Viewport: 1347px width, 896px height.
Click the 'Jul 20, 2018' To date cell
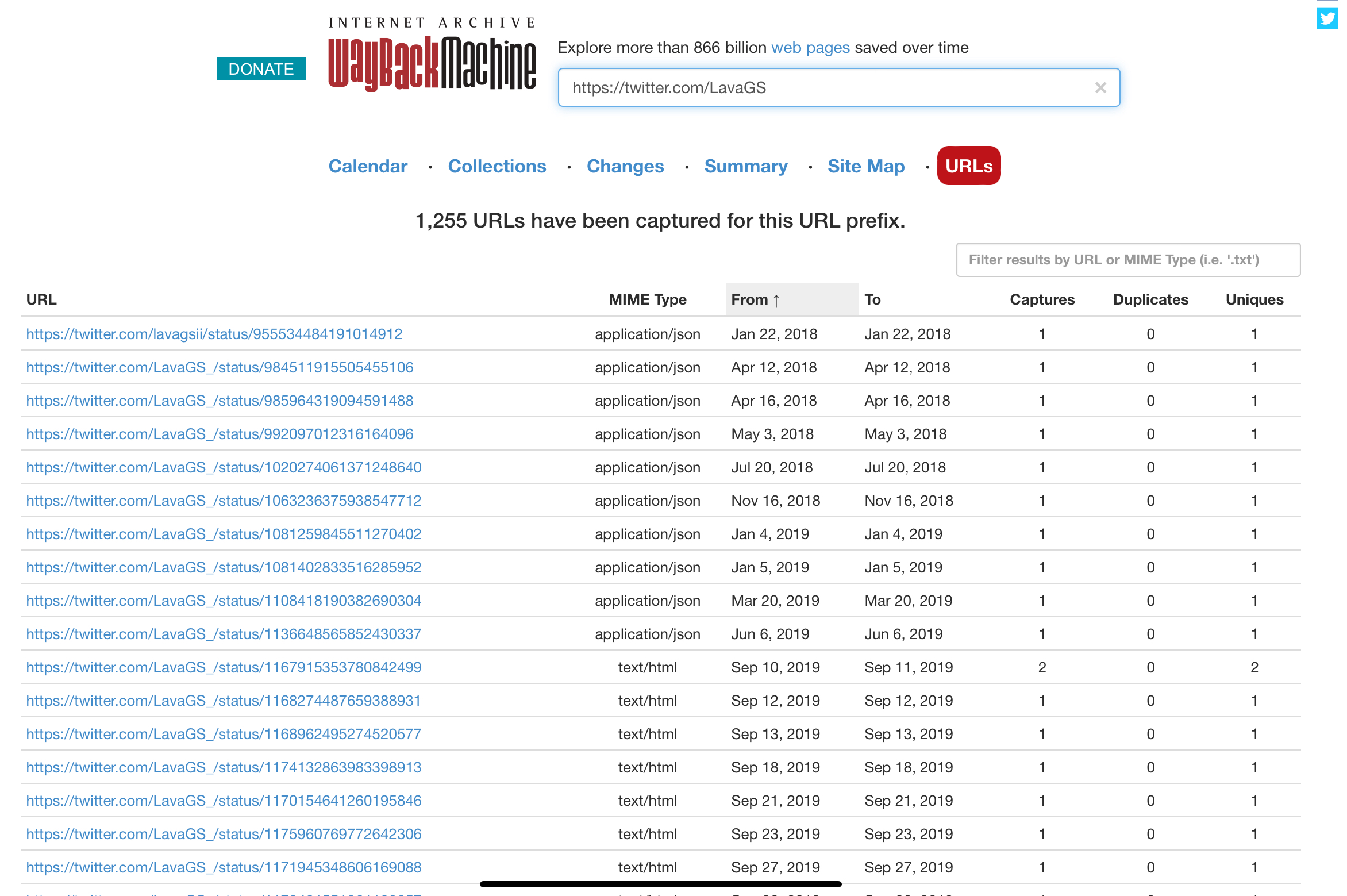[x=905, y=467]
